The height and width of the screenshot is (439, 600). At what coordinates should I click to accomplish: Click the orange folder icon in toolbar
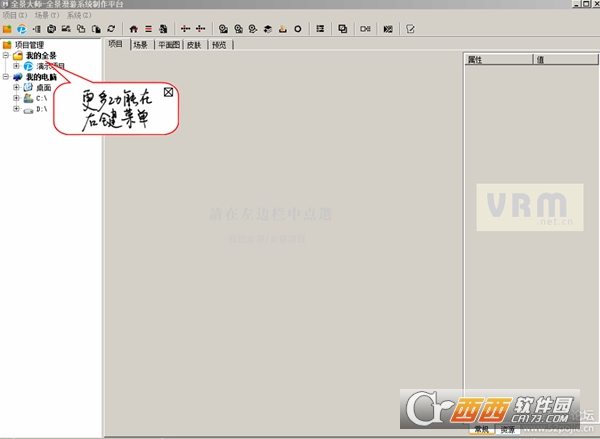click(7, 29)
